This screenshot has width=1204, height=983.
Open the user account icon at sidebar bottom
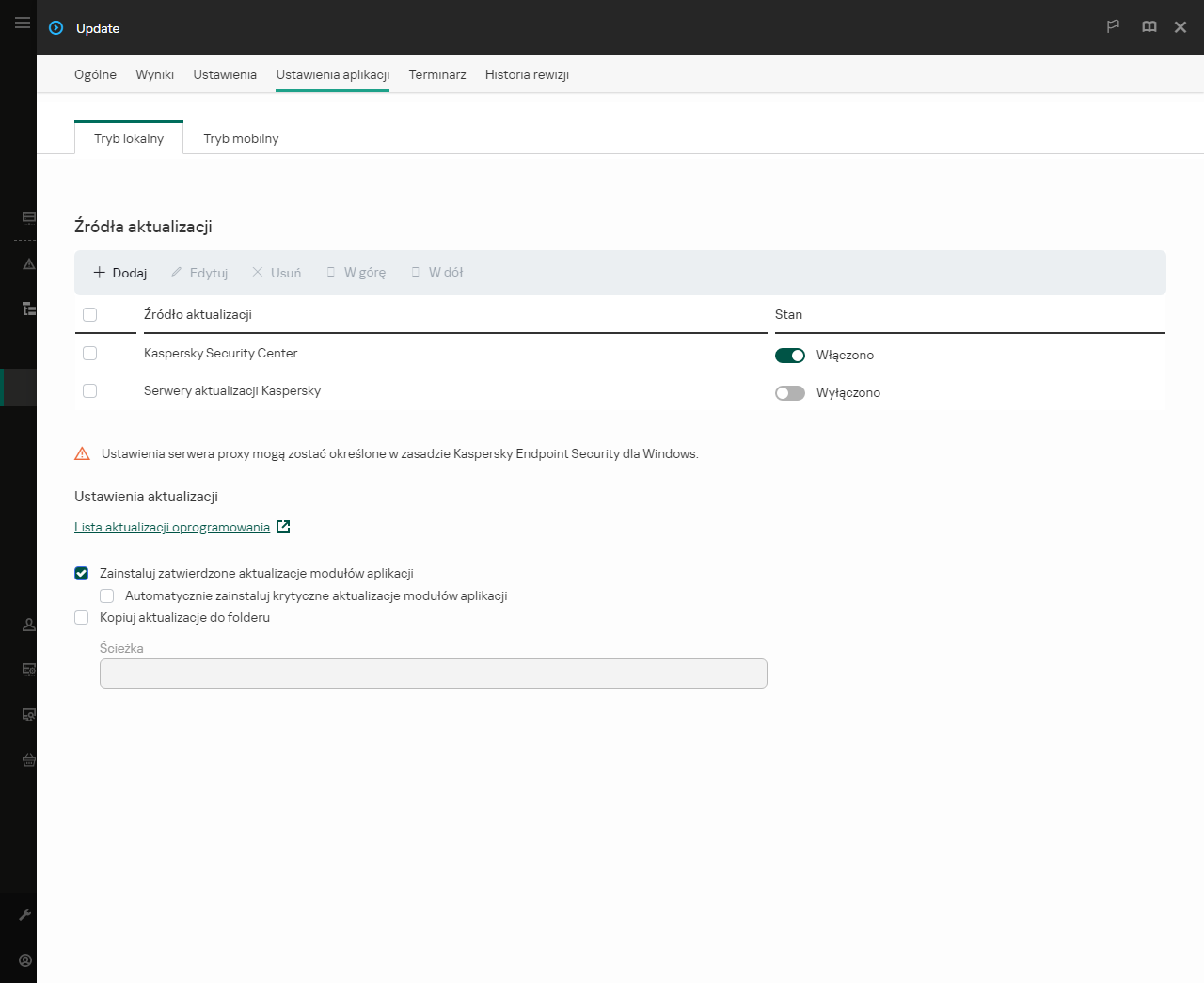(25, 960)
